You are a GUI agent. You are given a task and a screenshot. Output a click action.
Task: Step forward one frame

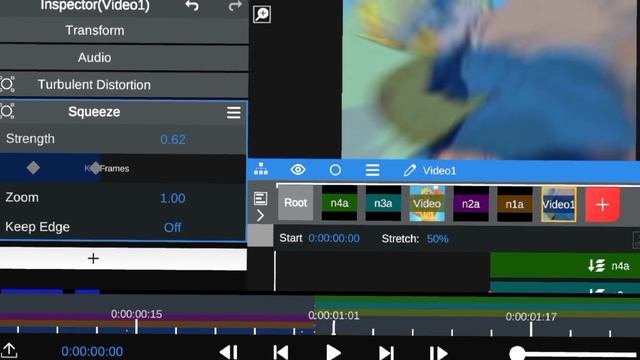click(x=438, y=353)
